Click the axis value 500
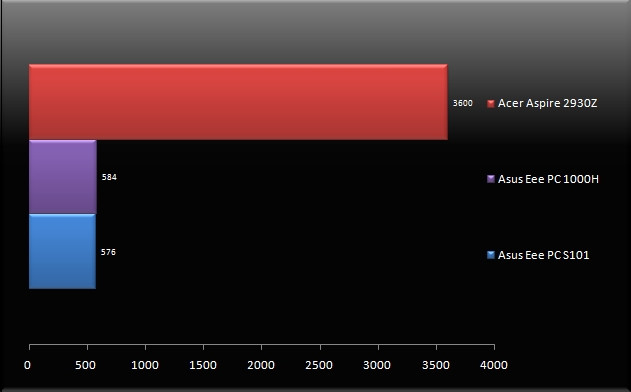Screen dimensions: 631x392 [x=85, y=365]
